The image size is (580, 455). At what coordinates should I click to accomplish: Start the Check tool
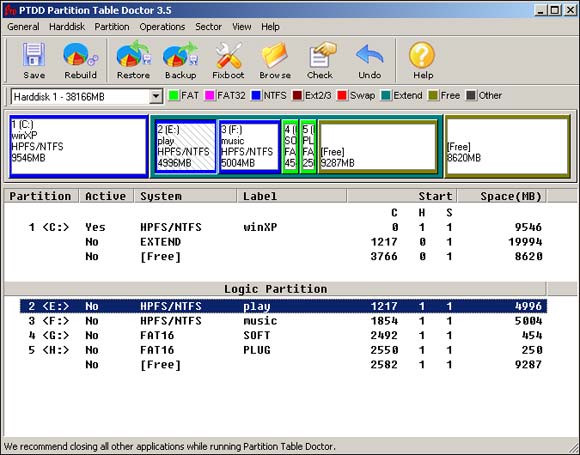320,60
